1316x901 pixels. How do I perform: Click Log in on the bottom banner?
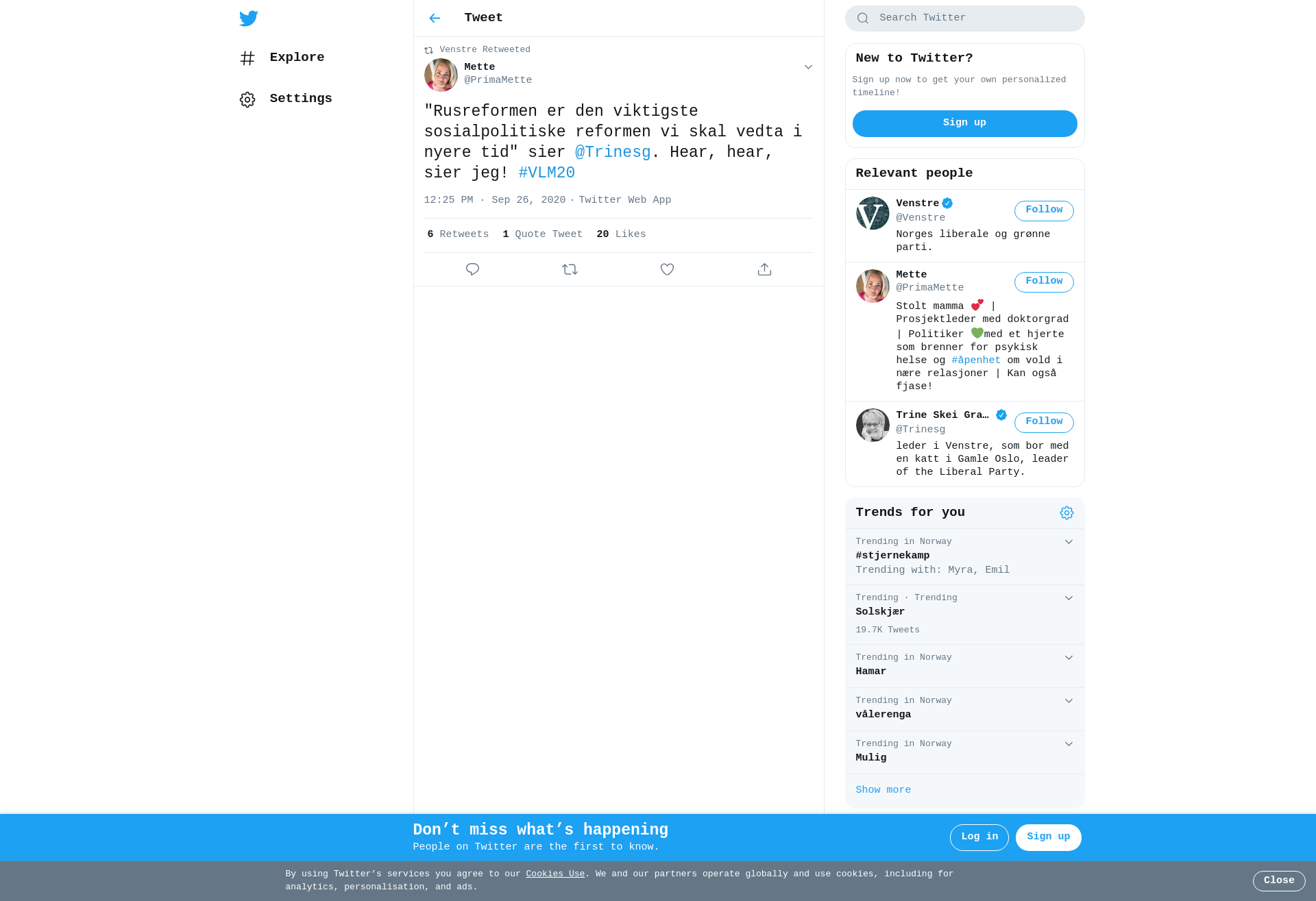(x=979, y=837)
